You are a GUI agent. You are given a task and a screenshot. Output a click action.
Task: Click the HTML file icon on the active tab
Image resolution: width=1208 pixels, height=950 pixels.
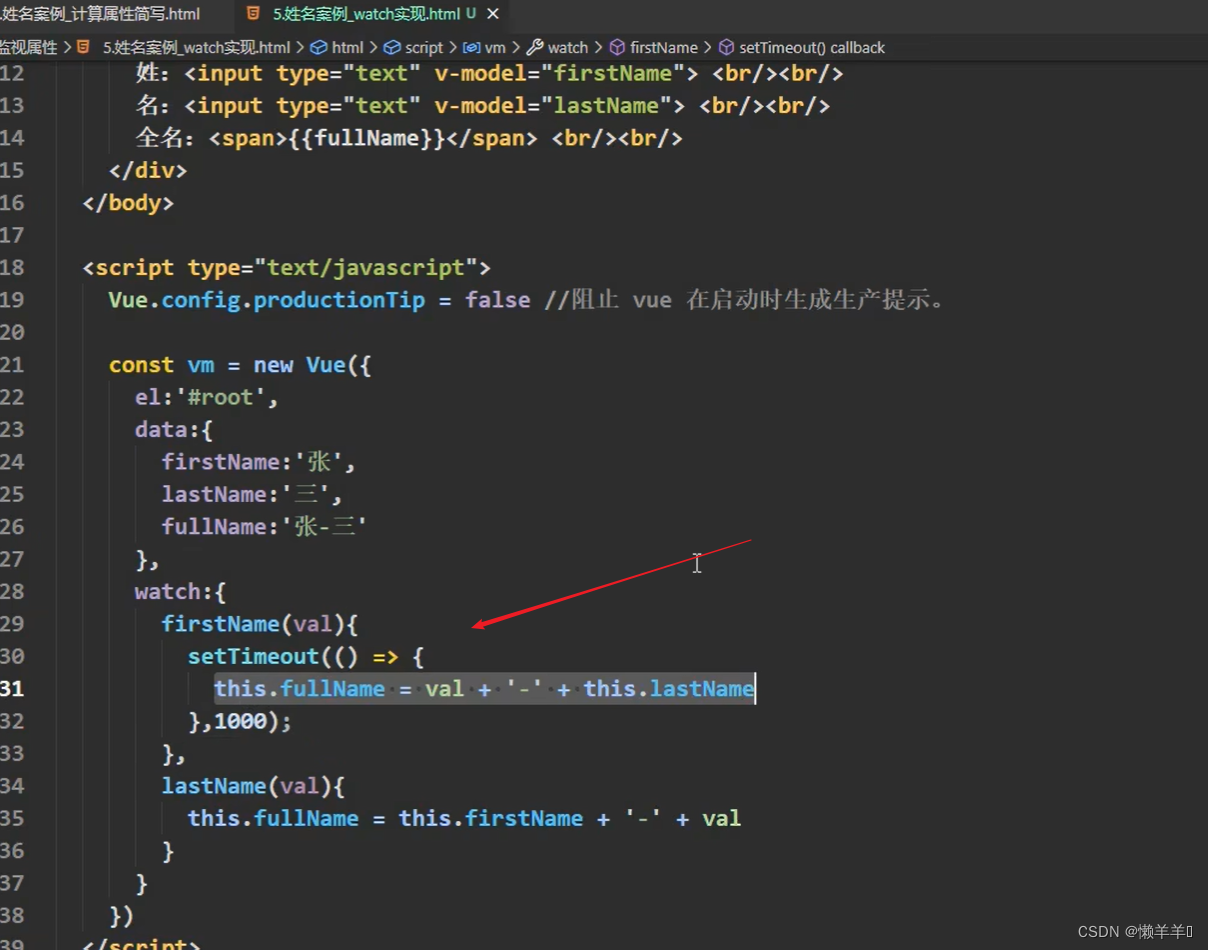coord(253,14)
